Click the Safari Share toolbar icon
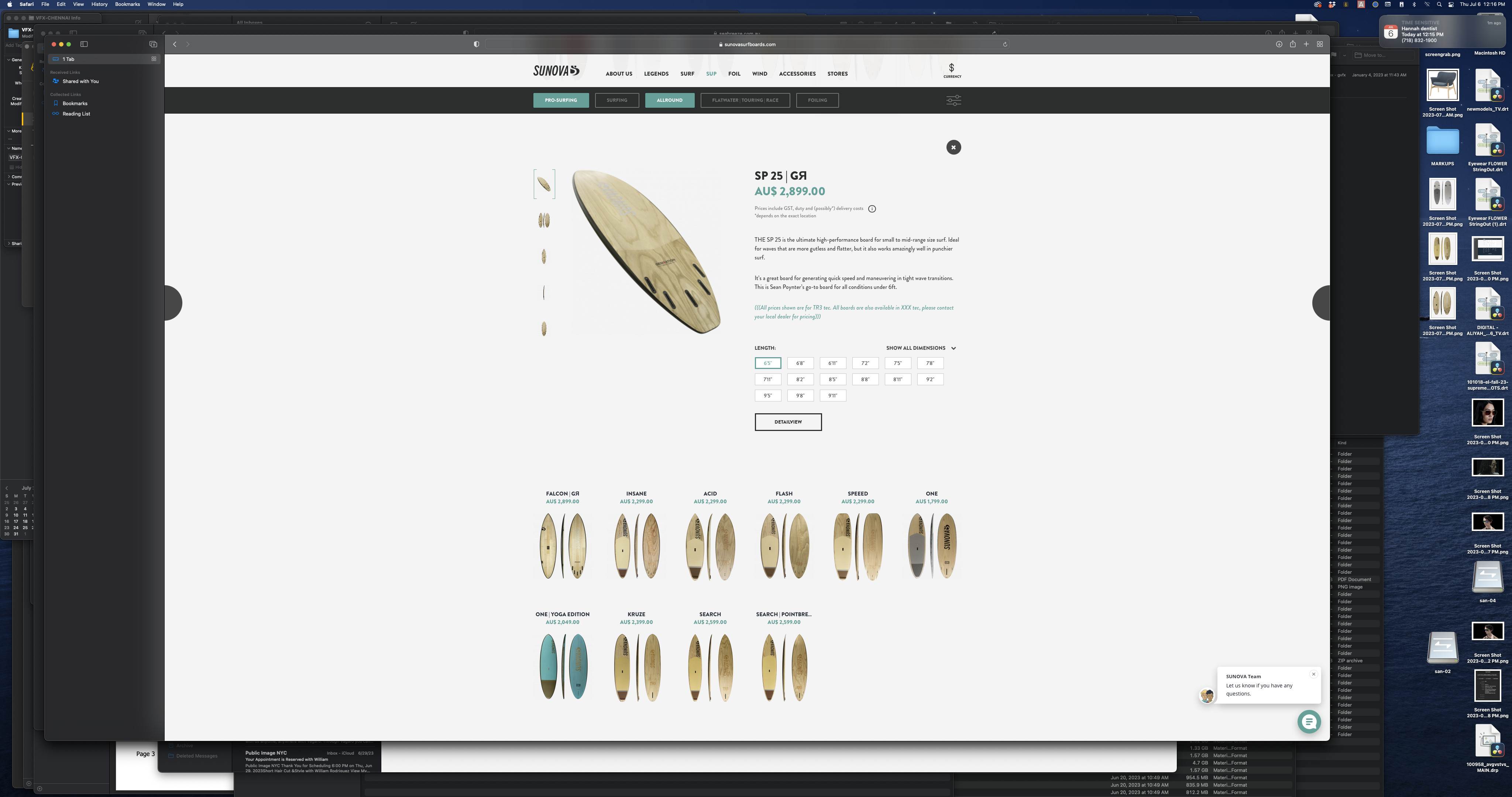 coord(1292,44)
